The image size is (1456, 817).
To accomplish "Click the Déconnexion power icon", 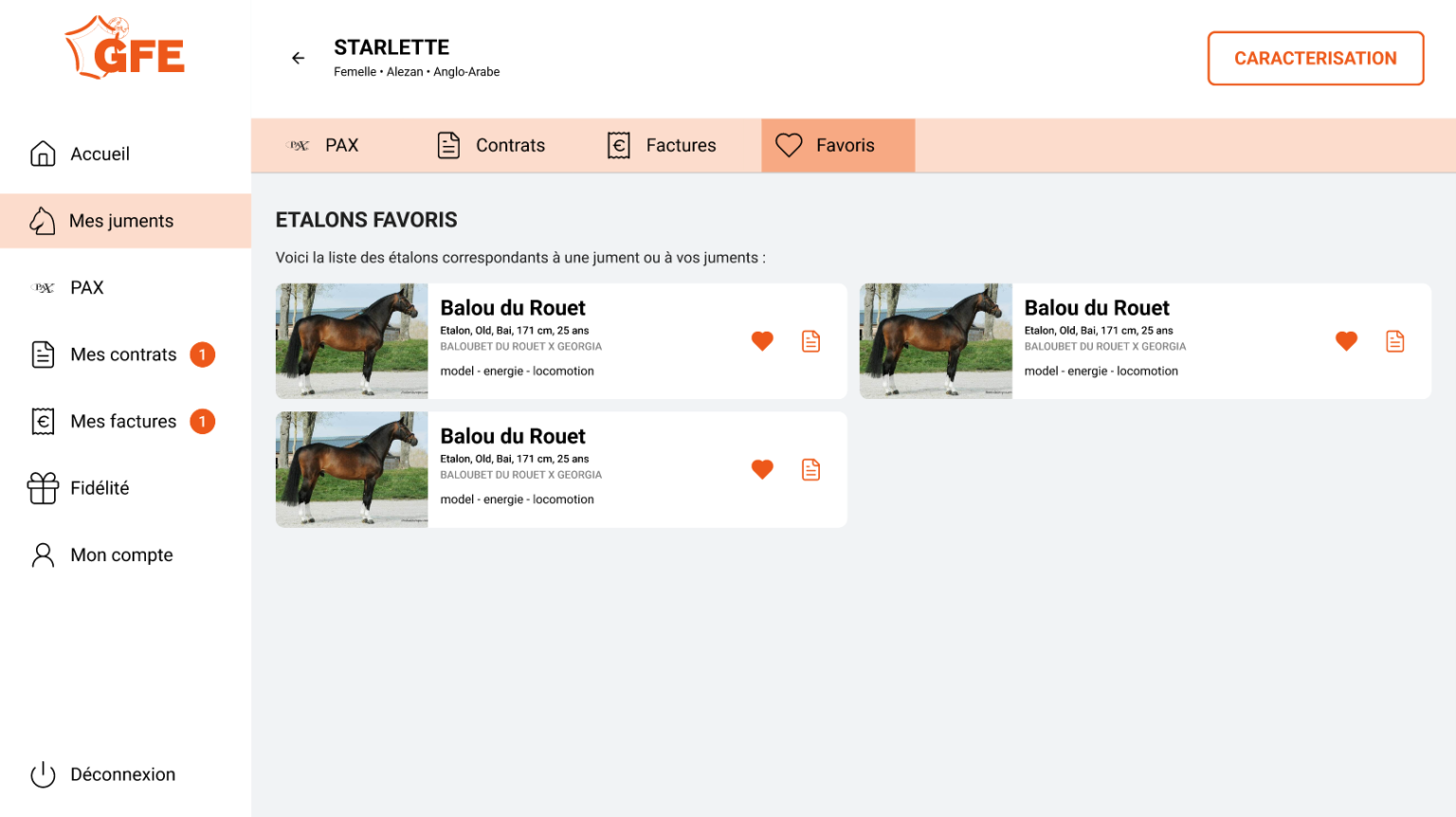I will tap(44, 774).
